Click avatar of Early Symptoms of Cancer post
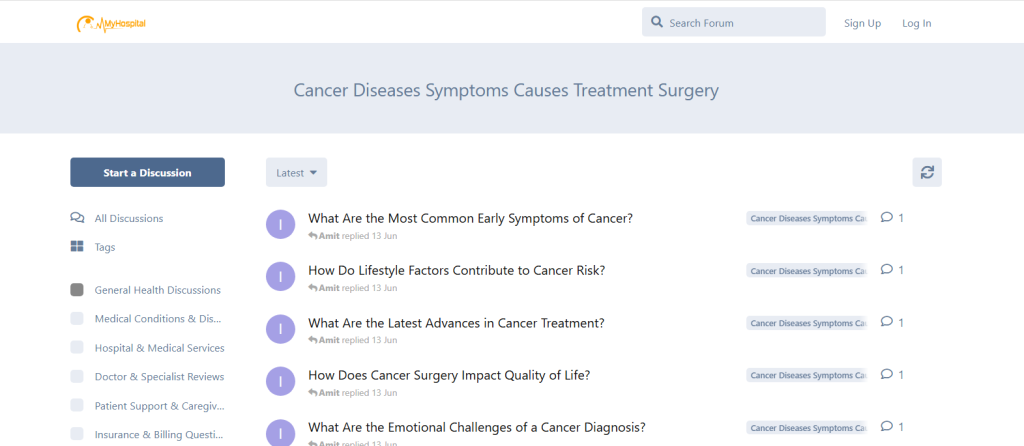The image size is (1024, 446). tap(281, 225)
